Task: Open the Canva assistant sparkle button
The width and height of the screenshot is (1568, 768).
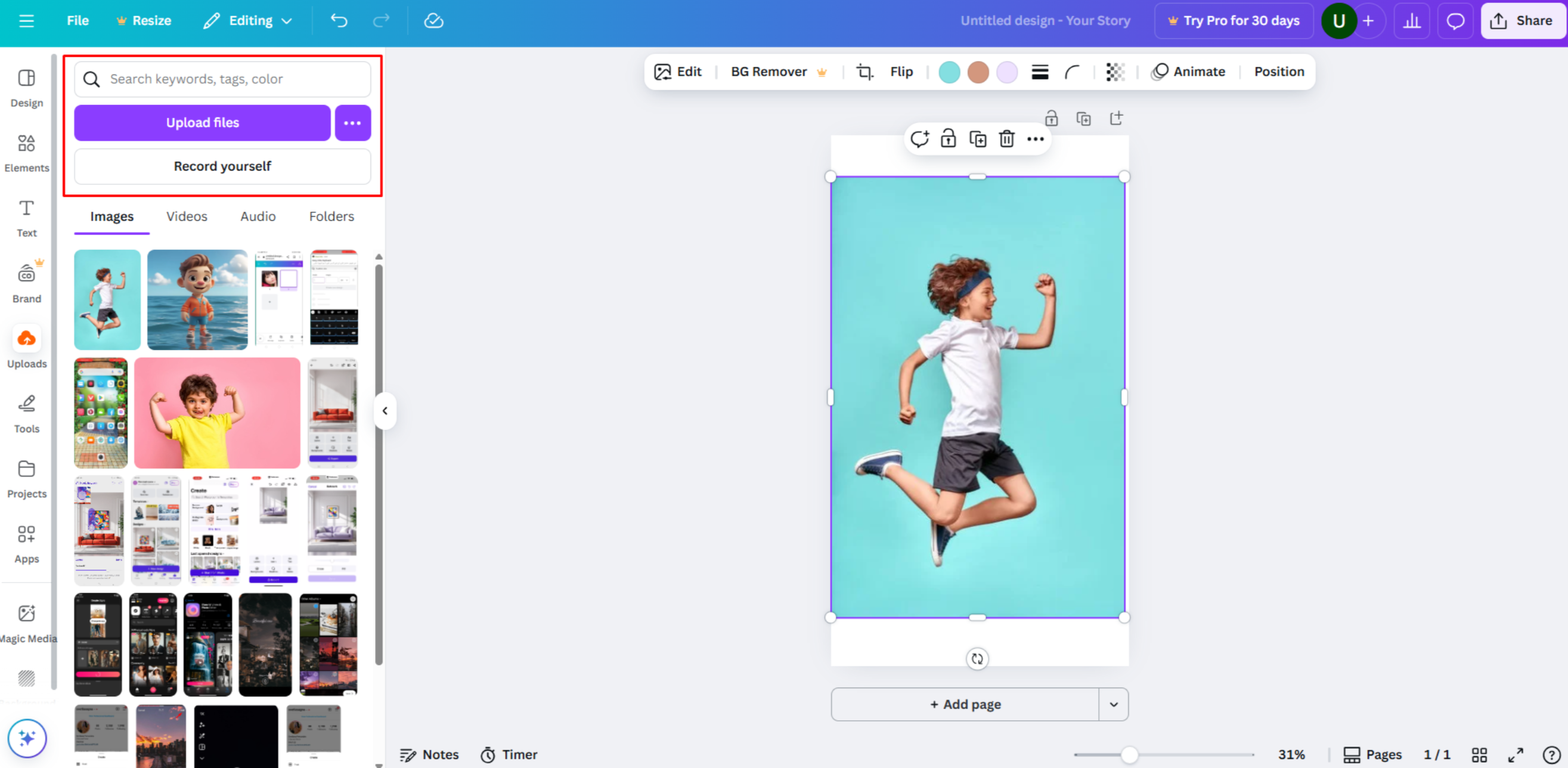Action: point(27,738)
